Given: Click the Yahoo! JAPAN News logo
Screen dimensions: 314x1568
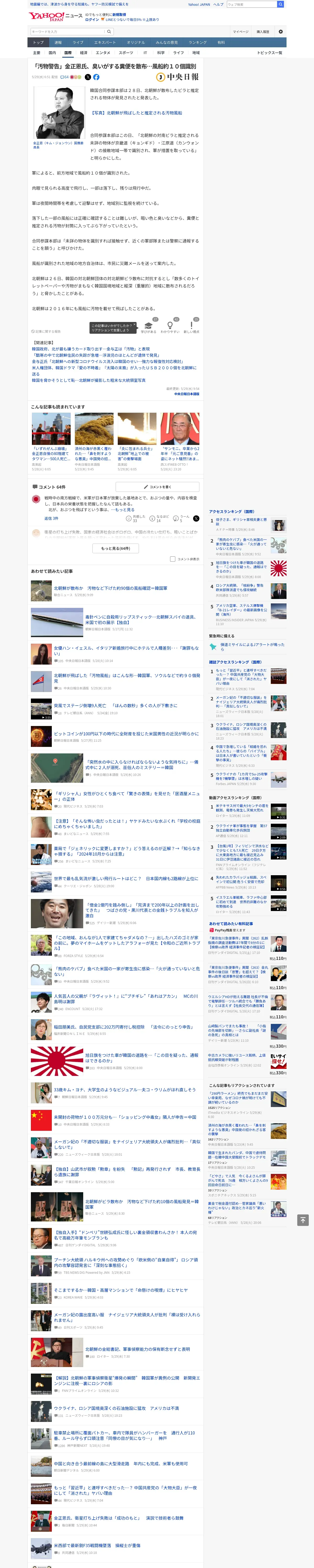Looking at the screenshot, I should (x=55, y=16).
